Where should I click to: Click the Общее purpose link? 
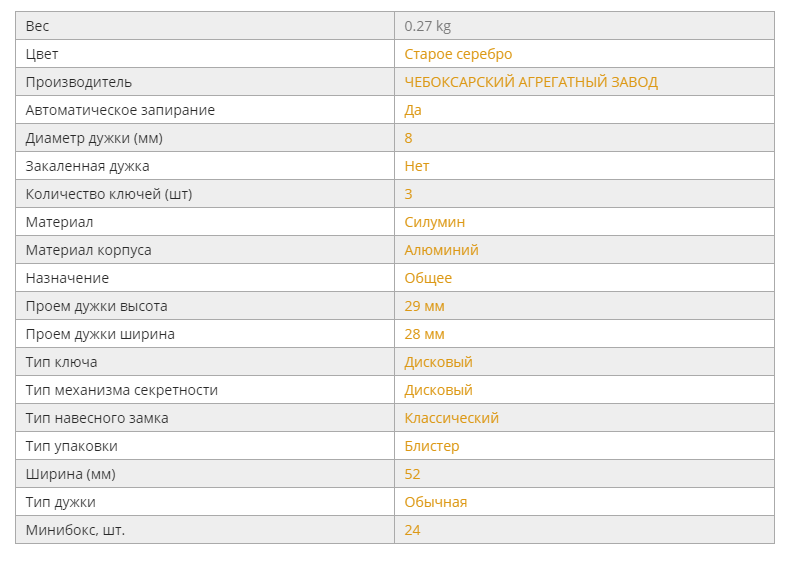click(428, 278)
